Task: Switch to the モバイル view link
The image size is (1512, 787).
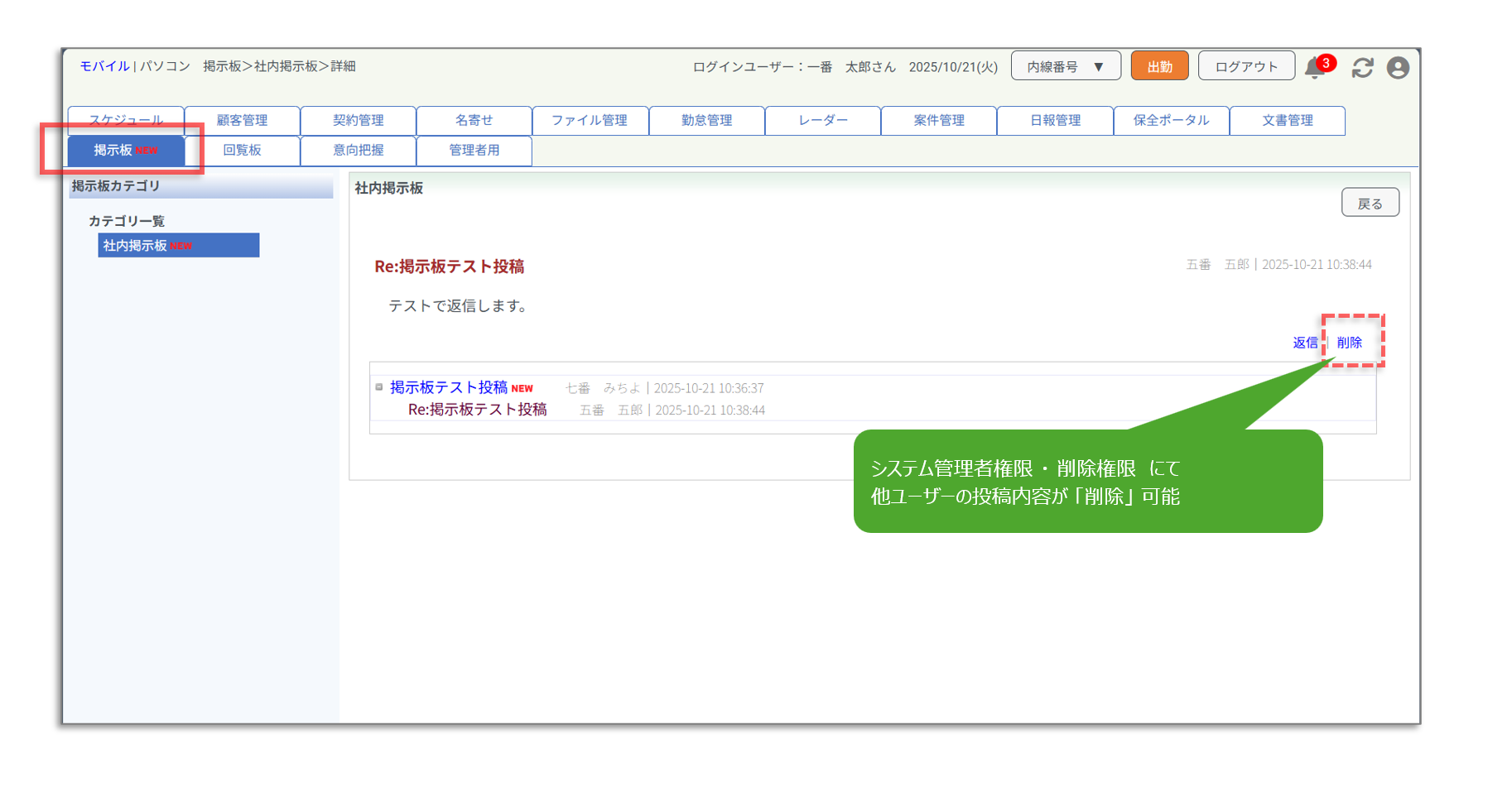Action: coord(104,66)
